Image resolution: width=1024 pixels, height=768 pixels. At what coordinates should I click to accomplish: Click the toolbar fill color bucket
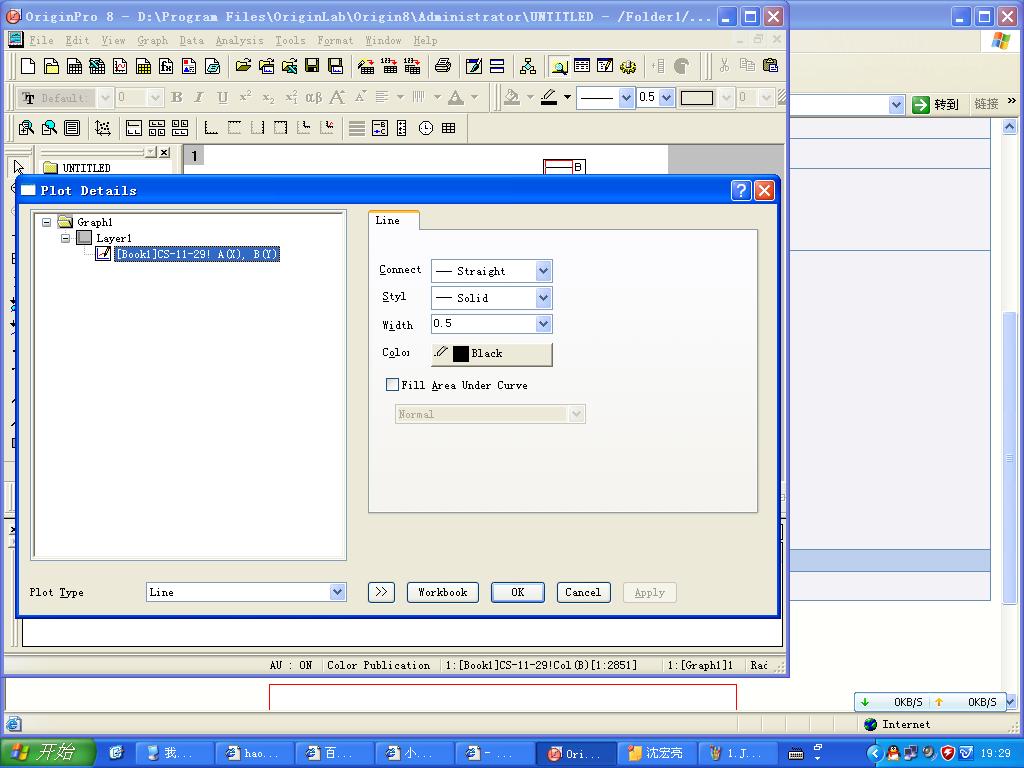[x=513, y=98]
